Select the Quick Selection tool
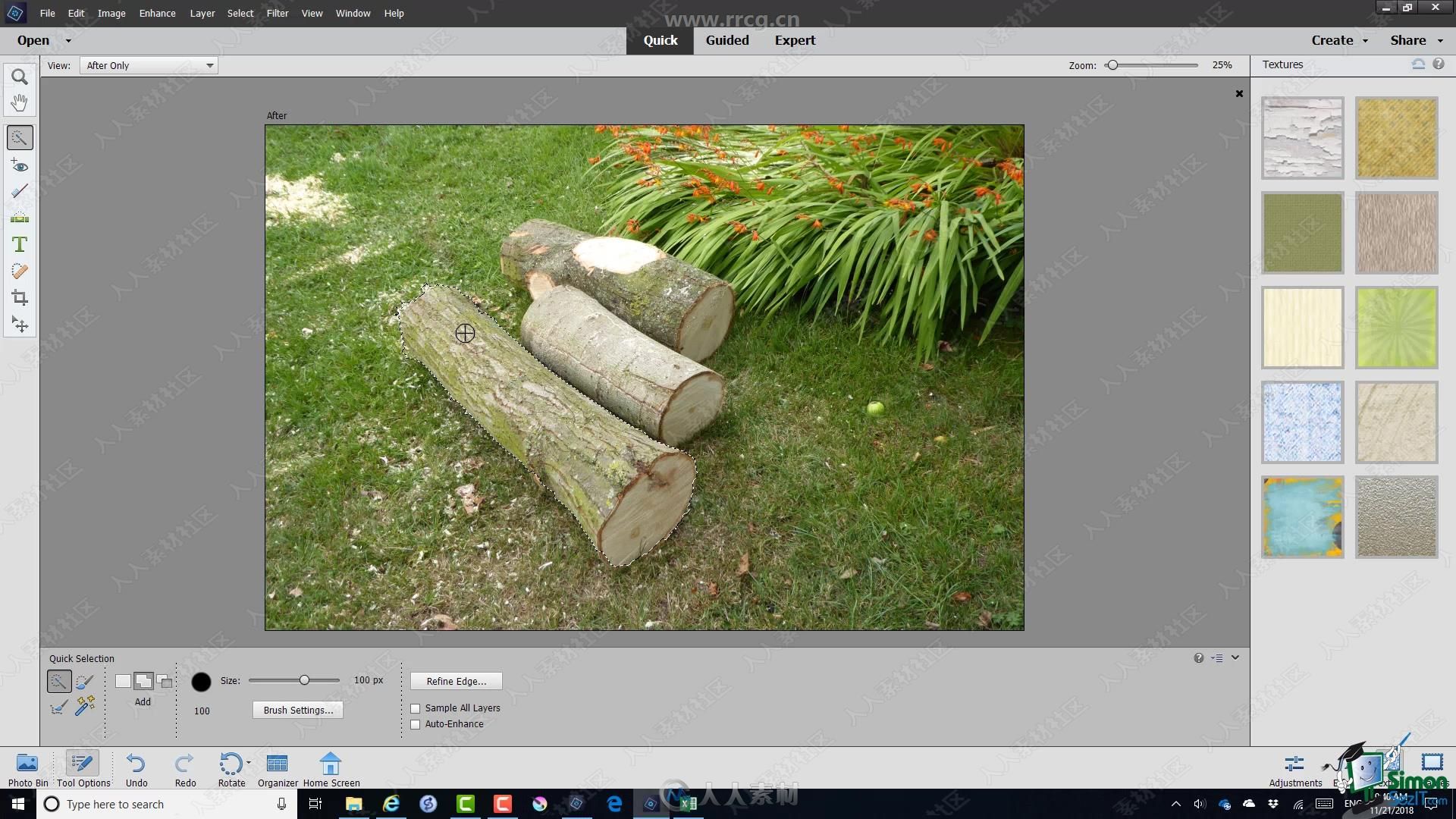The width and height of the screenshot is (1456, 819). tap(20, 138)
